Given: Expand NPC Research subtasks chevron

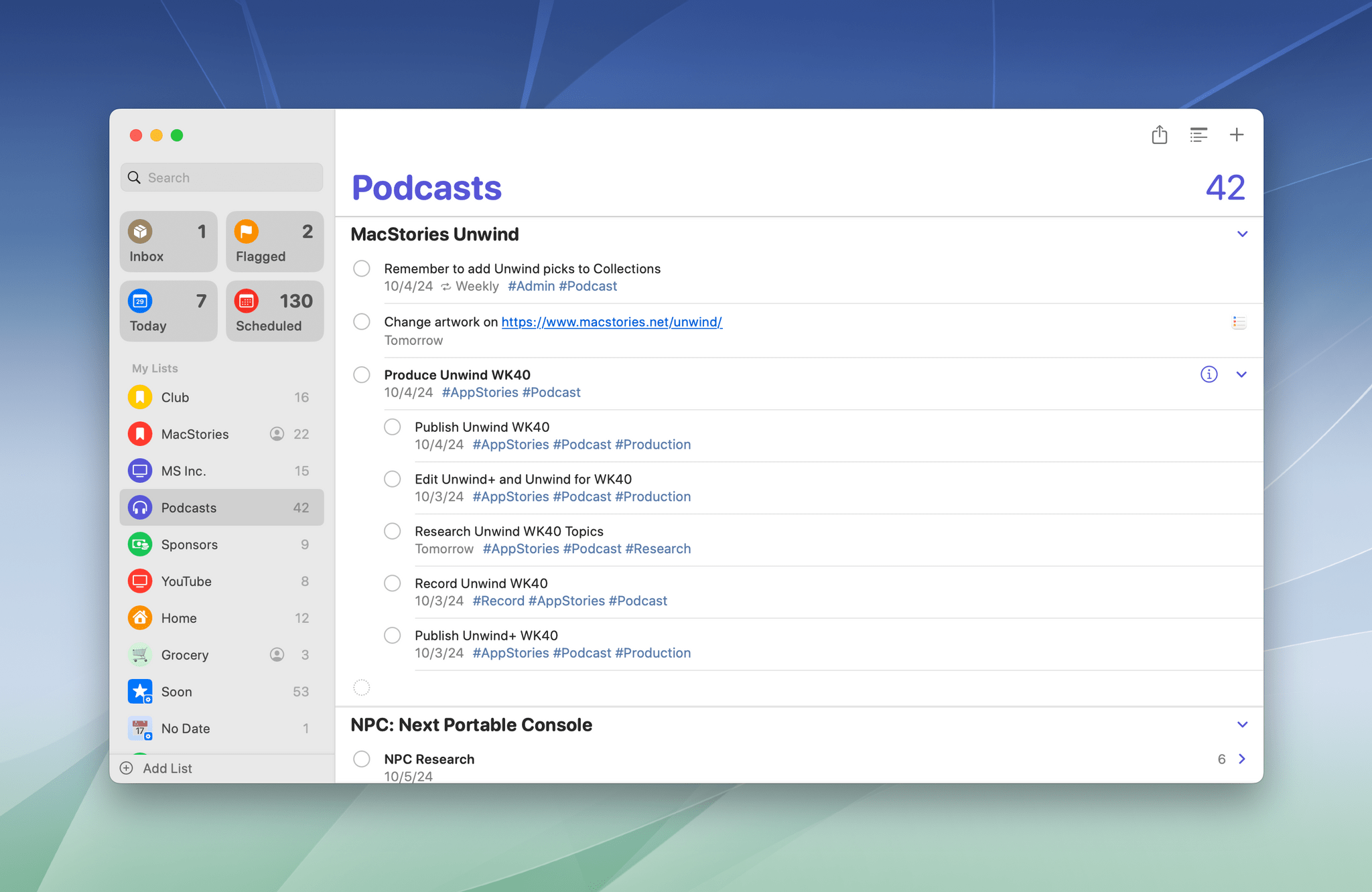Looking at the screenshot, I should pos(1242,759).
